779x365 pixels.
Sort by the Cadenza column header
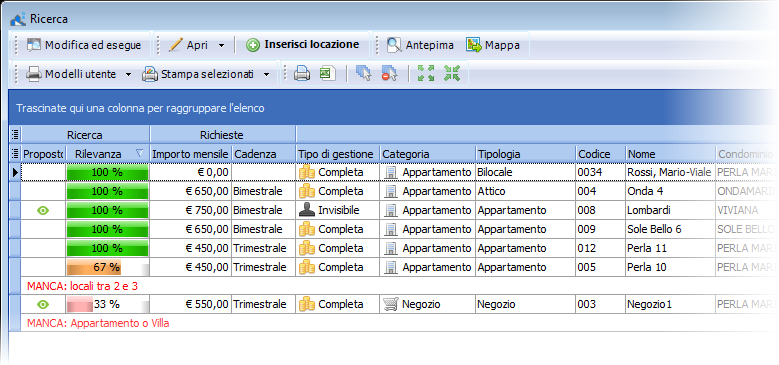point(263,154)
